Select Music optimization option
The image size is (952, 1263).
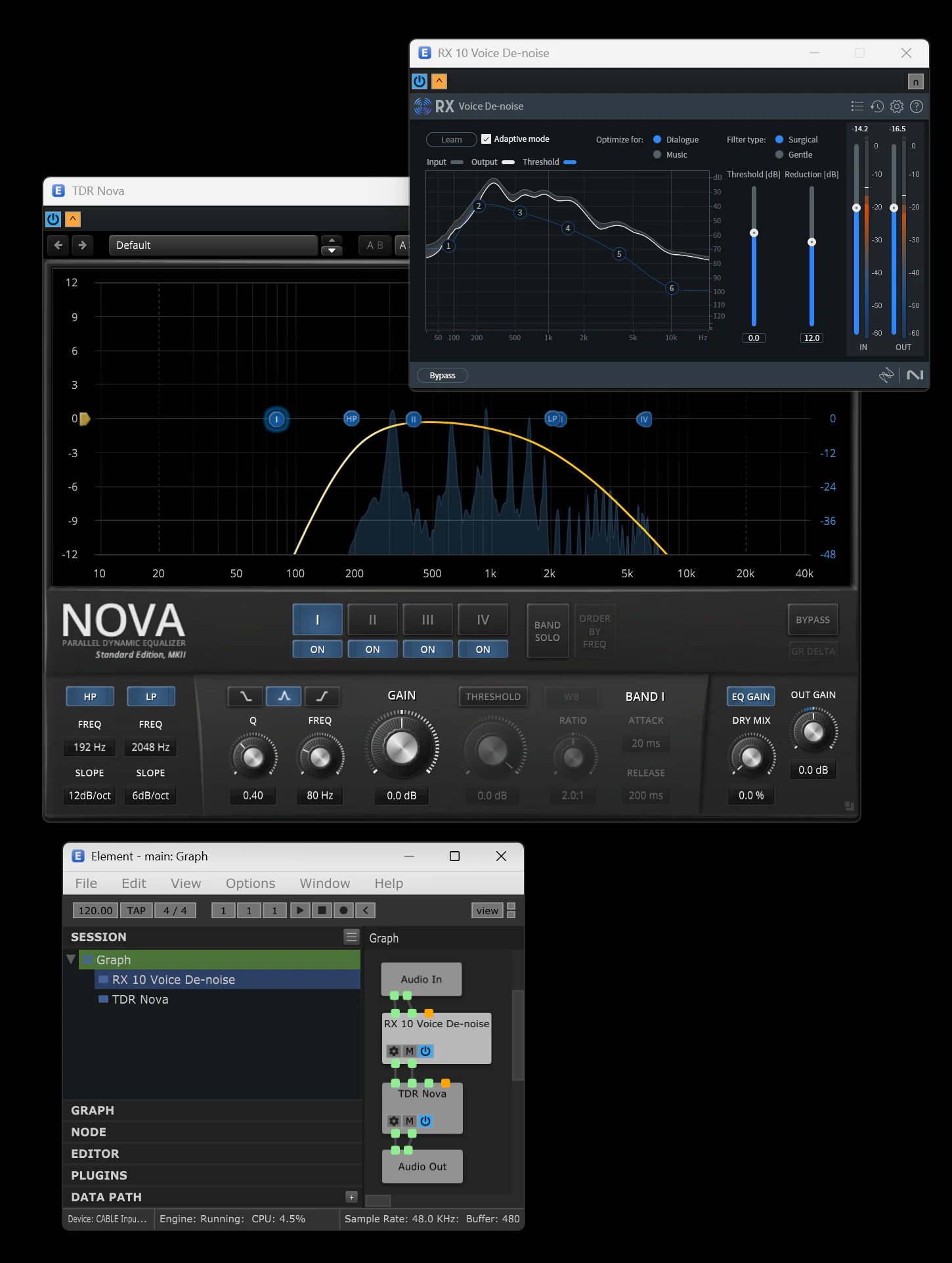point(657,154)
